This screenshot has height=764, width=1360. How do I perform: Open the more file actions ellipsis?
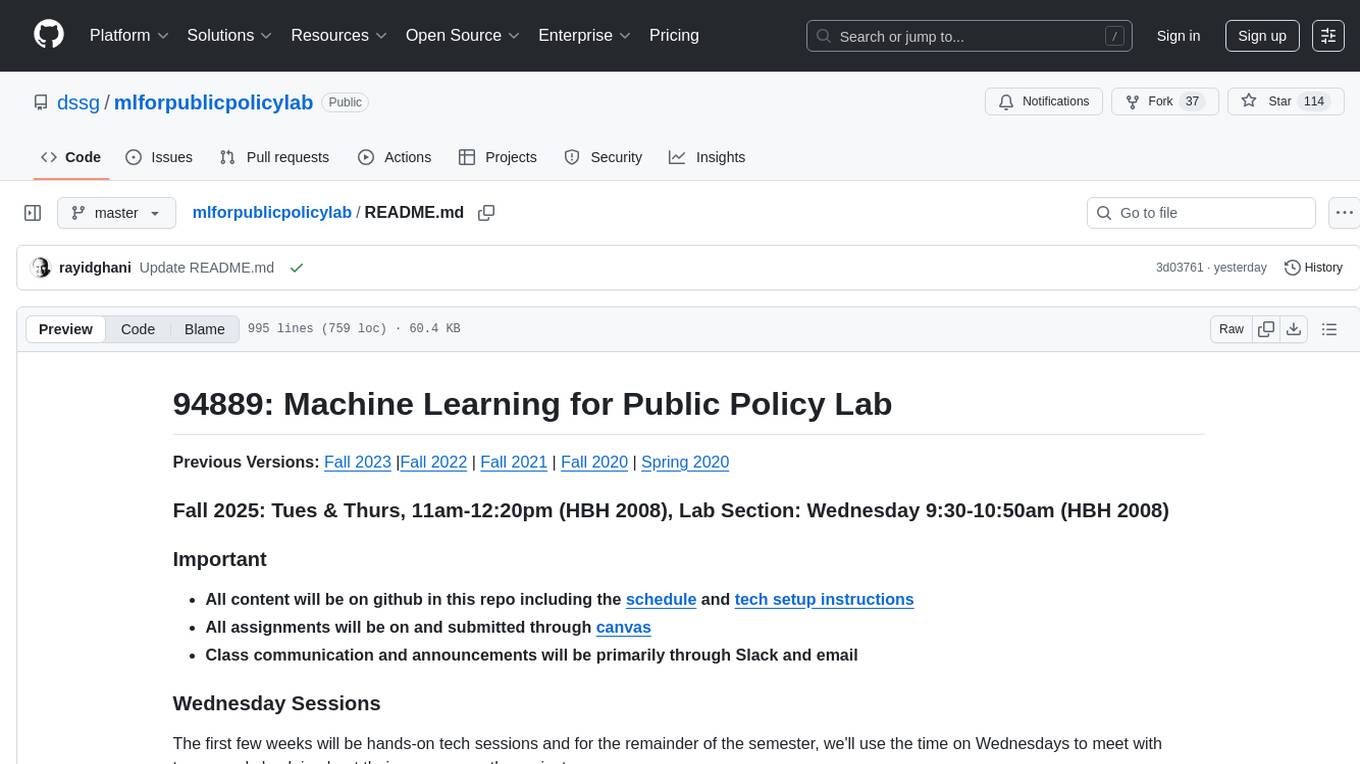1344,213
